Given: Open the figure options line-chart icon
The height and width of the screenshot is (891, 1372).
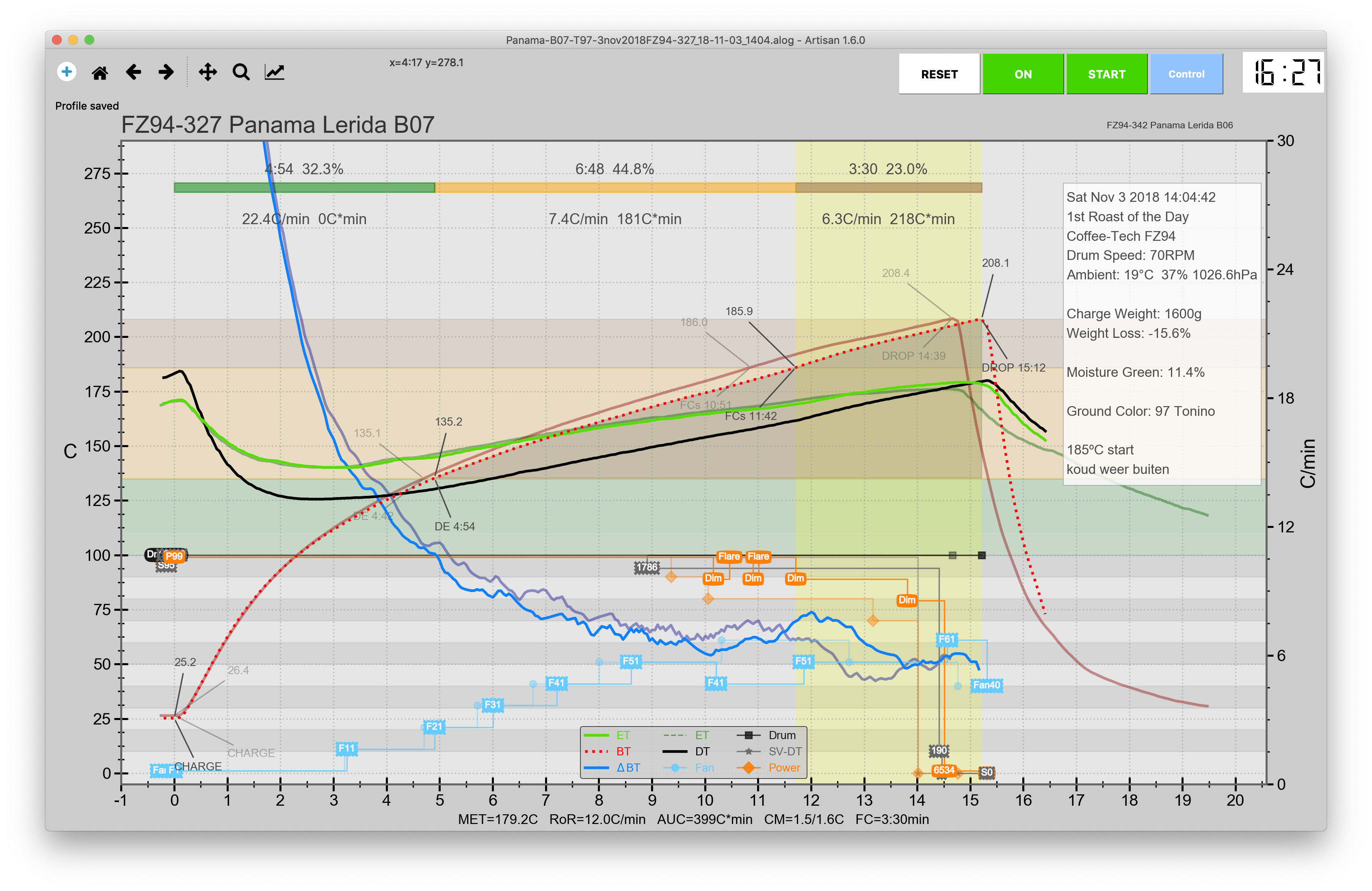Looking at the screenshot, I should point(275,73).
